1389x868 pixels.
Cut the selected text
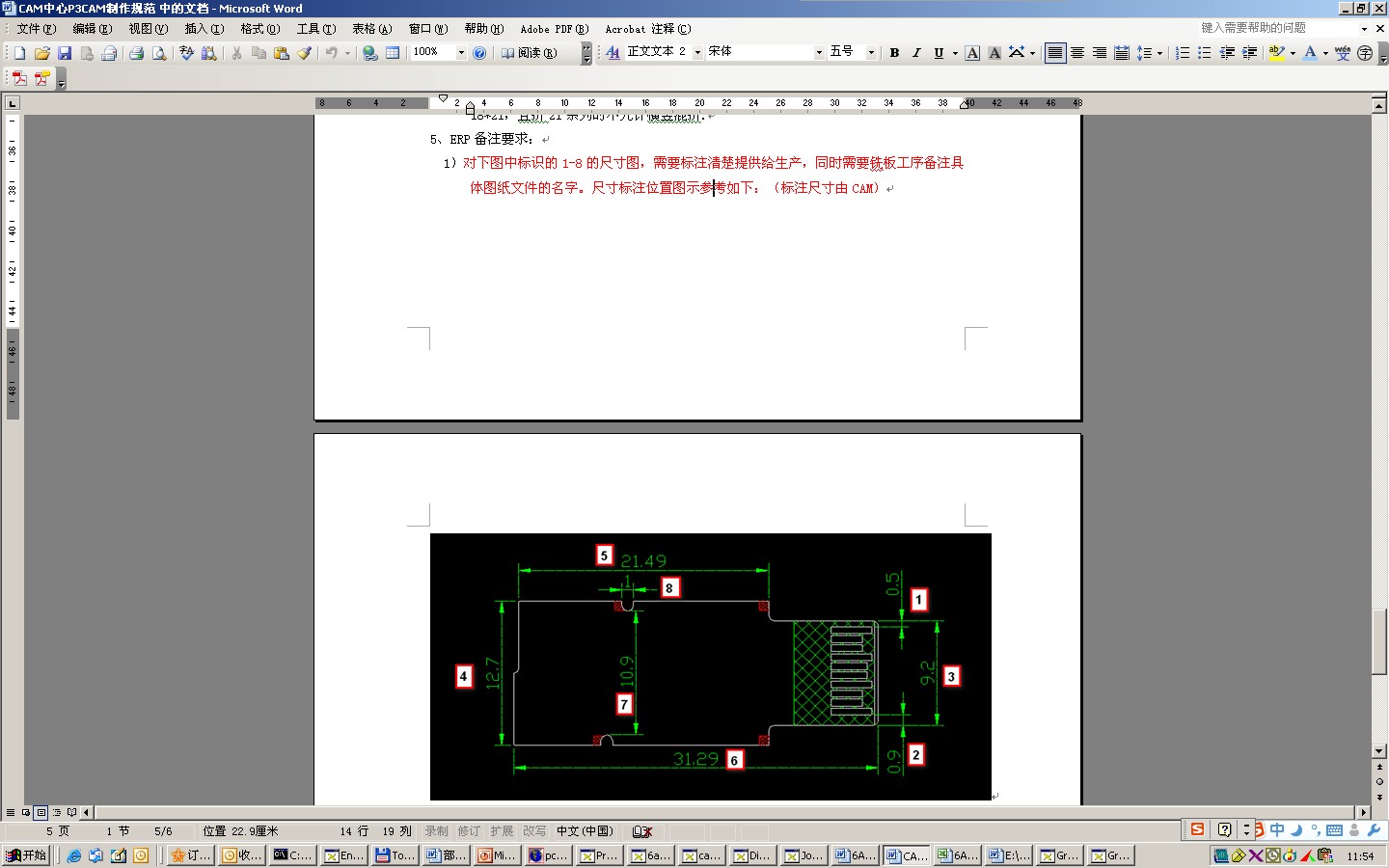pyautogui.click(x=236, y=53)
